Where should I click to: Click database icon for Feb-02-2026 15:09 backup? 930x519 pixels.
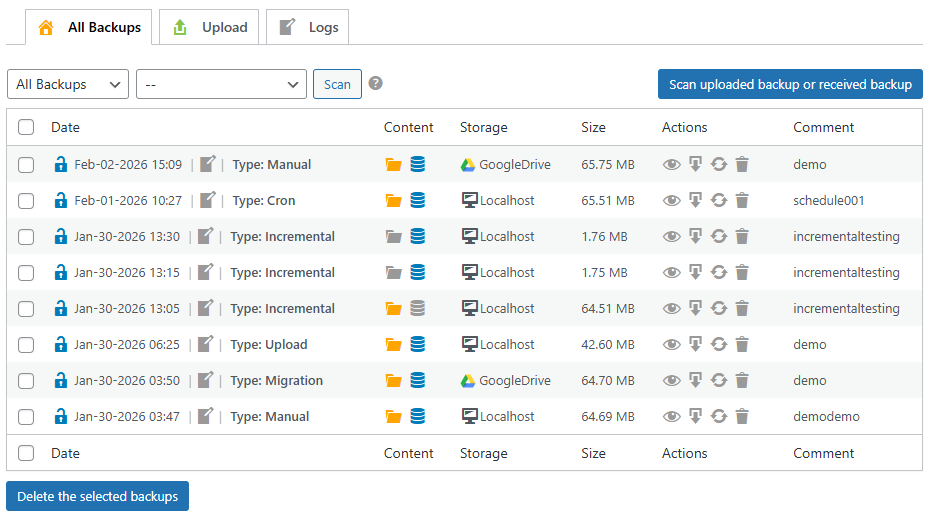point(418,164)
